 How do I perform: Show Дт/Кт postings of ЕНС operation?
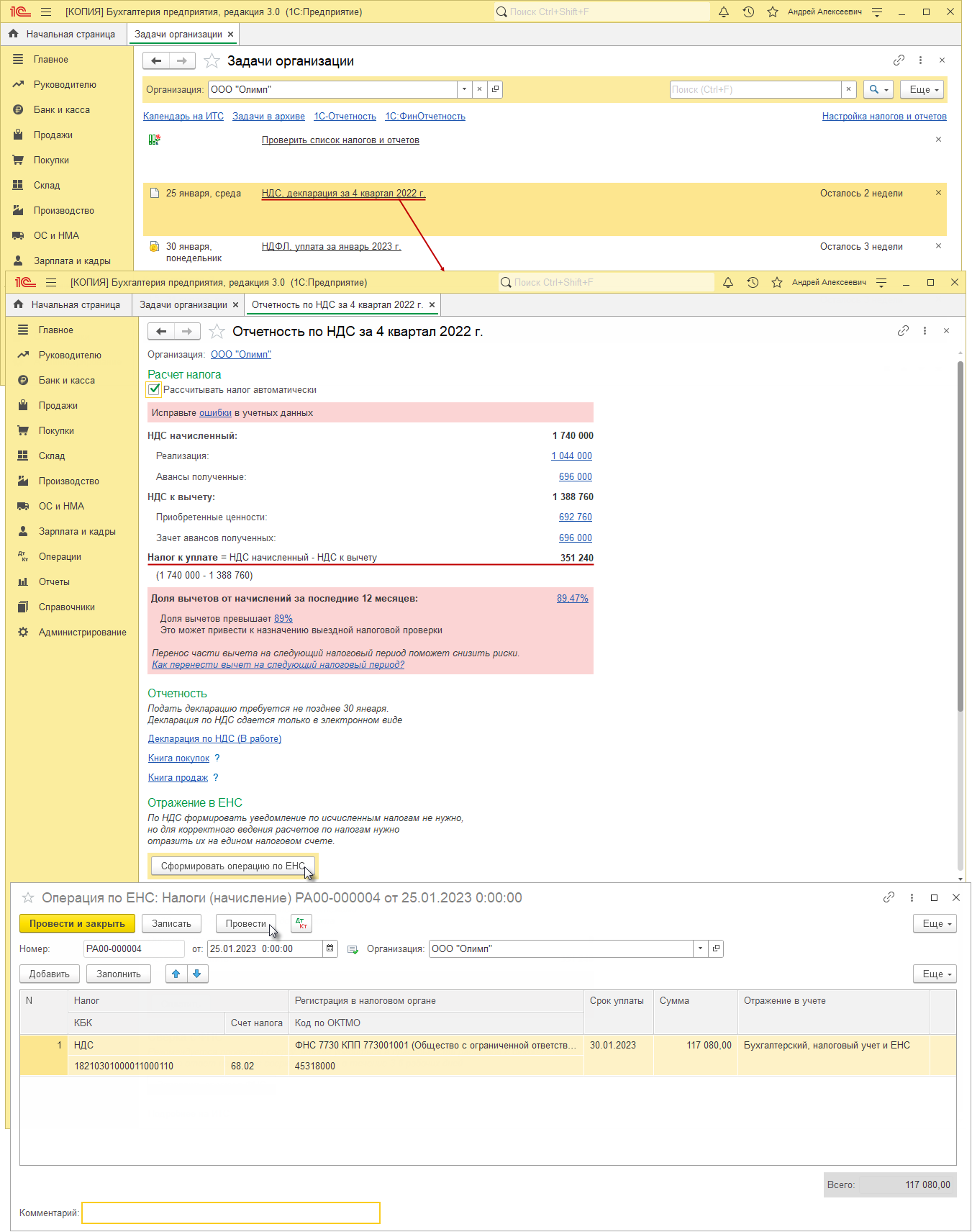301,923
